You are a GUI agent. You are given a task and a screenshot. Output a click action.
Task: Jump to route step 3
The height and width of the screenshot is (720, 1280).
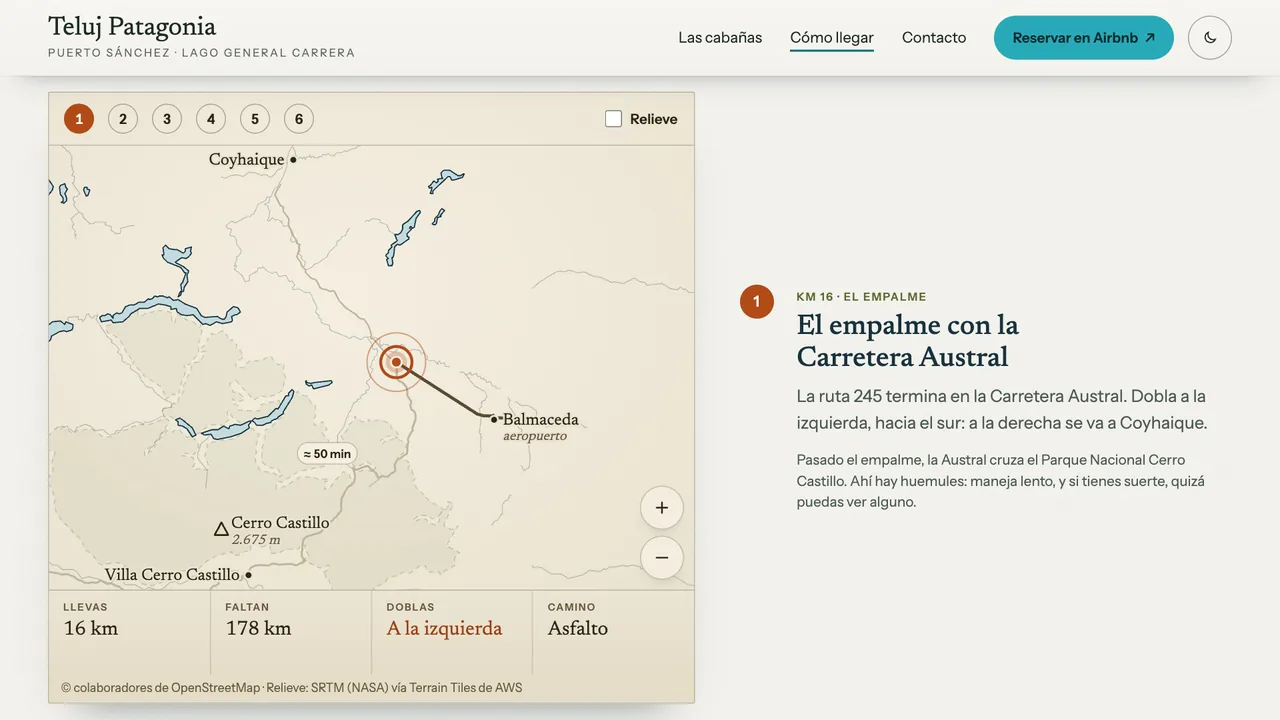tap(167, 119)
